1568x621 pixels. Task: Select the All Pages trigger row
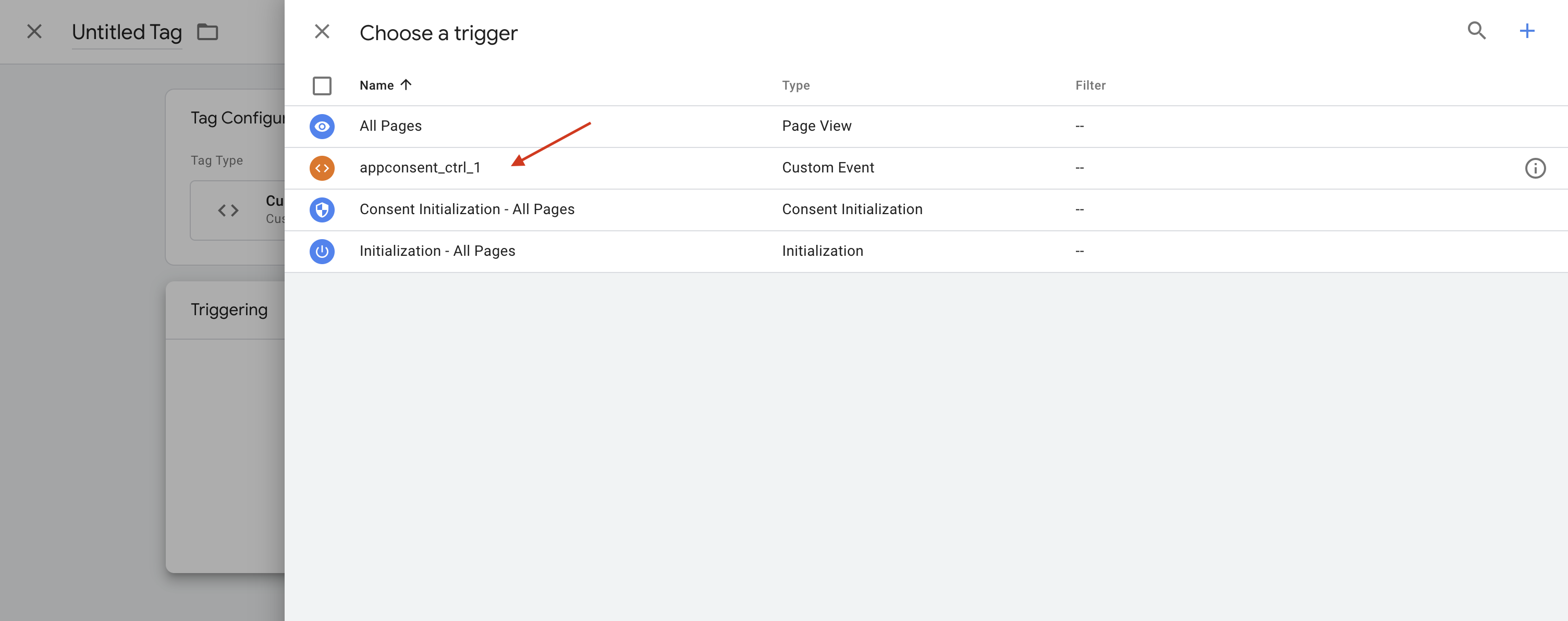click(x=390, y=126)
